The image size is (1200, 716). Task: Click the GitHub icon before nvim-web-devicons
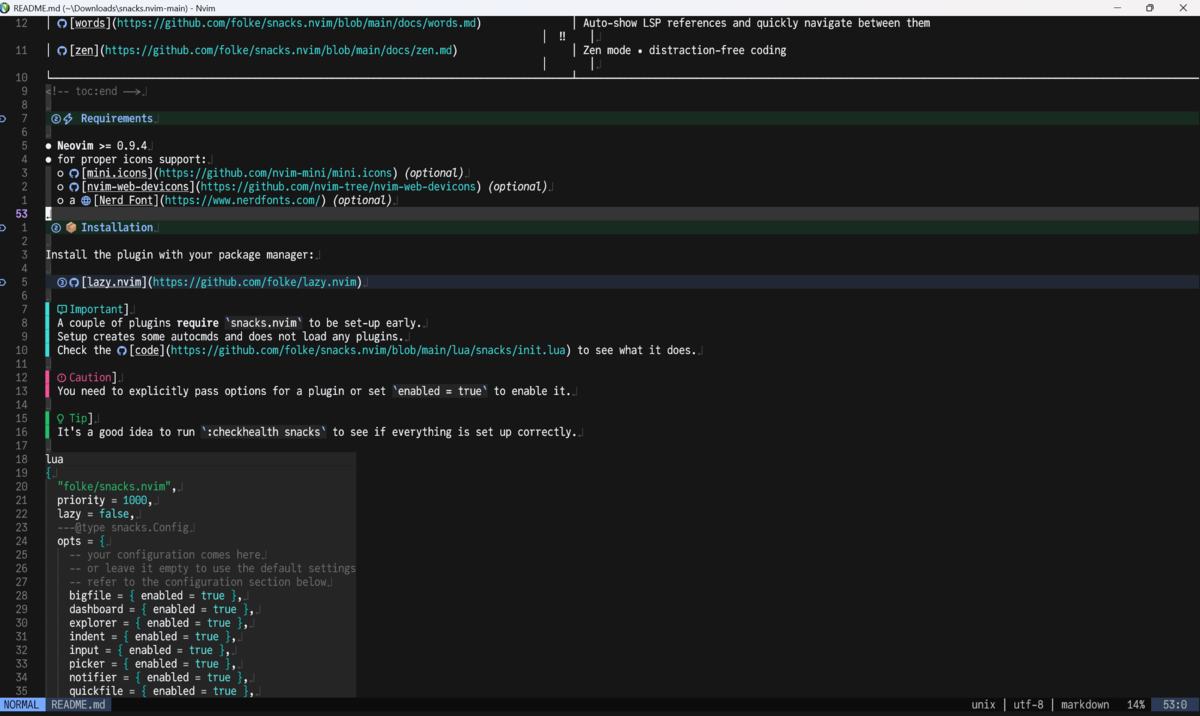point(74,187)
